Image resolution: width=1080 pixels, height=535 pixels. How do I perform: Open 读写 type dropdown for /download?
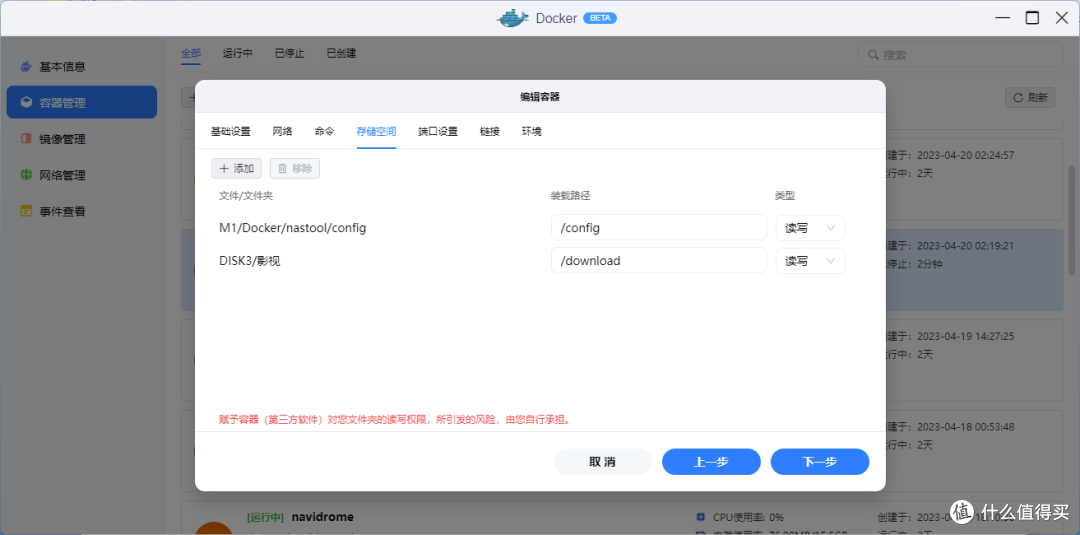coord(811,261)
